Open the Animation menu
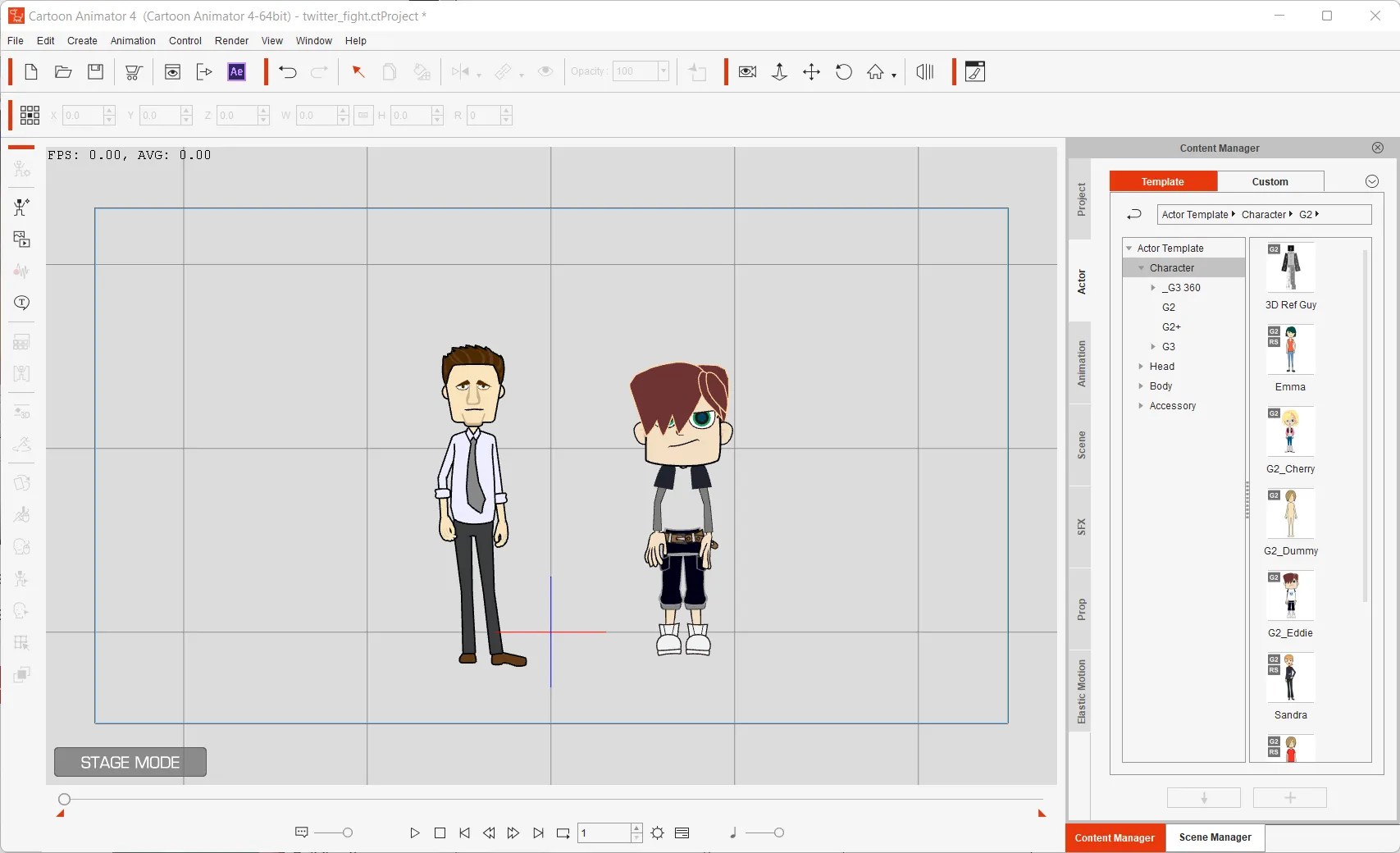 [x=133, y=41]
